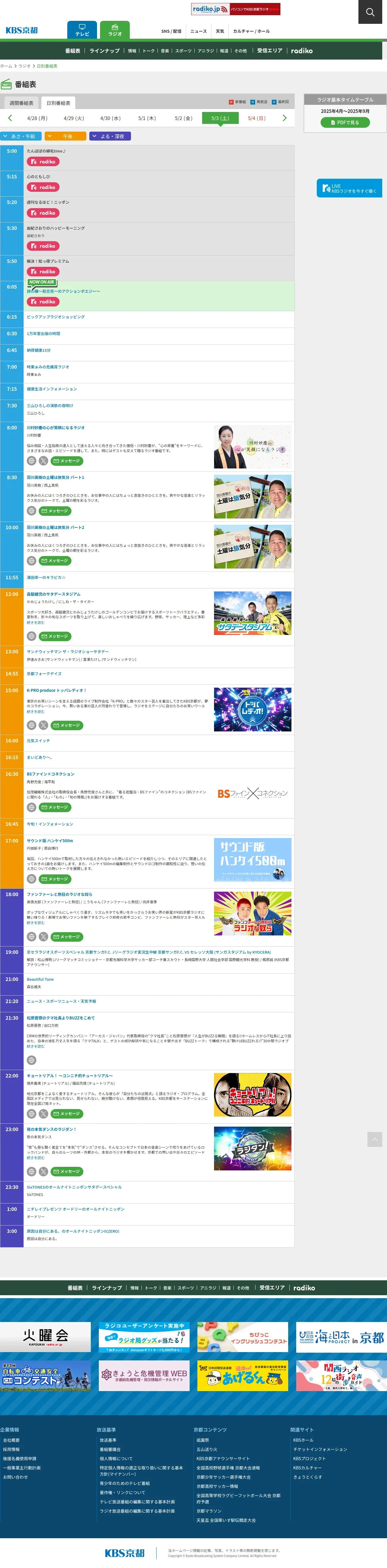The width and height of the screenshot is (387, 1568).
Task: Click 番組表 in the green navigation bar
Action: click(x=72, y=51)
